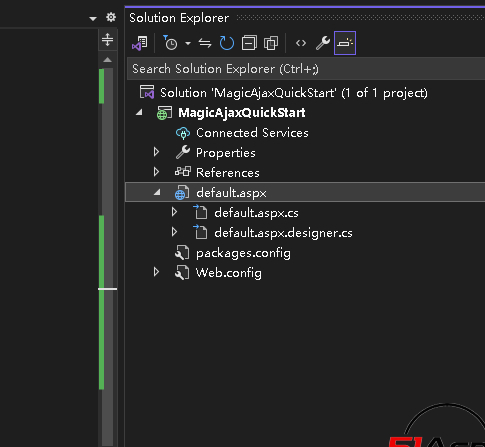
Task: Select the Web.config file
Action: pos(229,273)
